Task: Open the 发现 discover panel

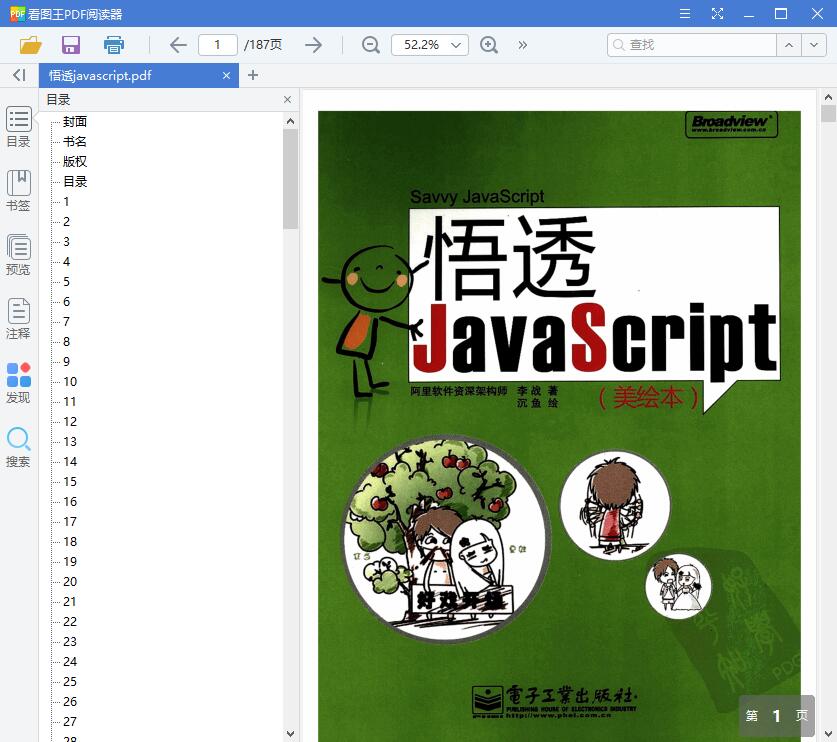Action: click(x=19, y=383)
